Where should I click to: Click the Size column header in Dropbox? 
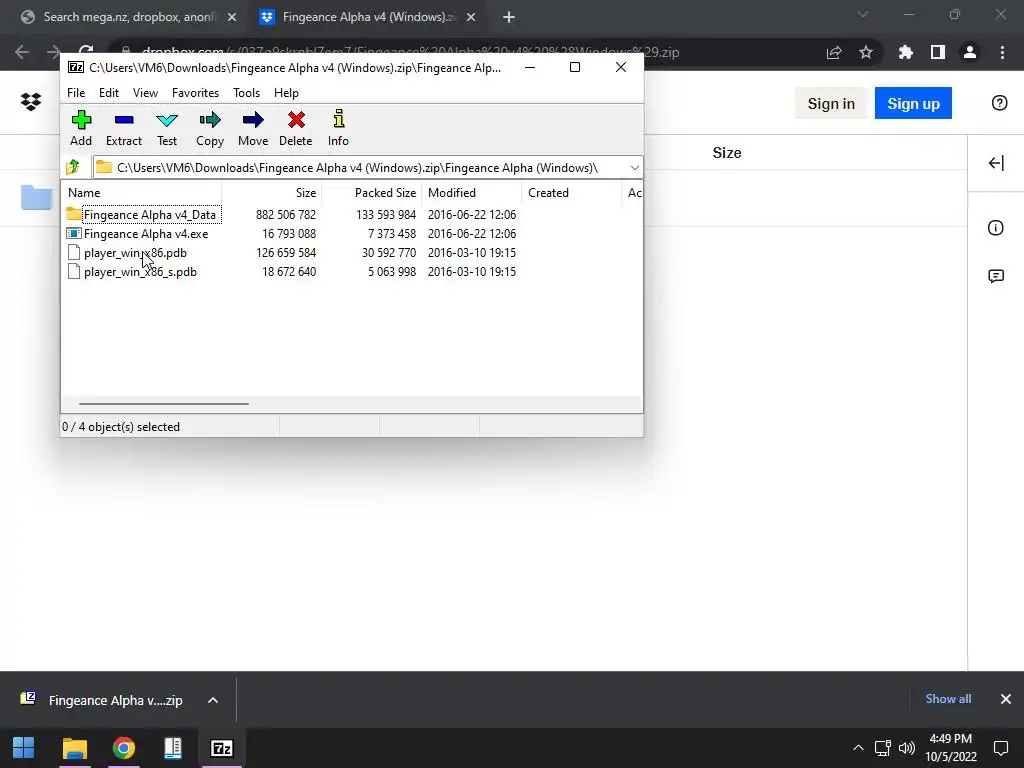727,153
